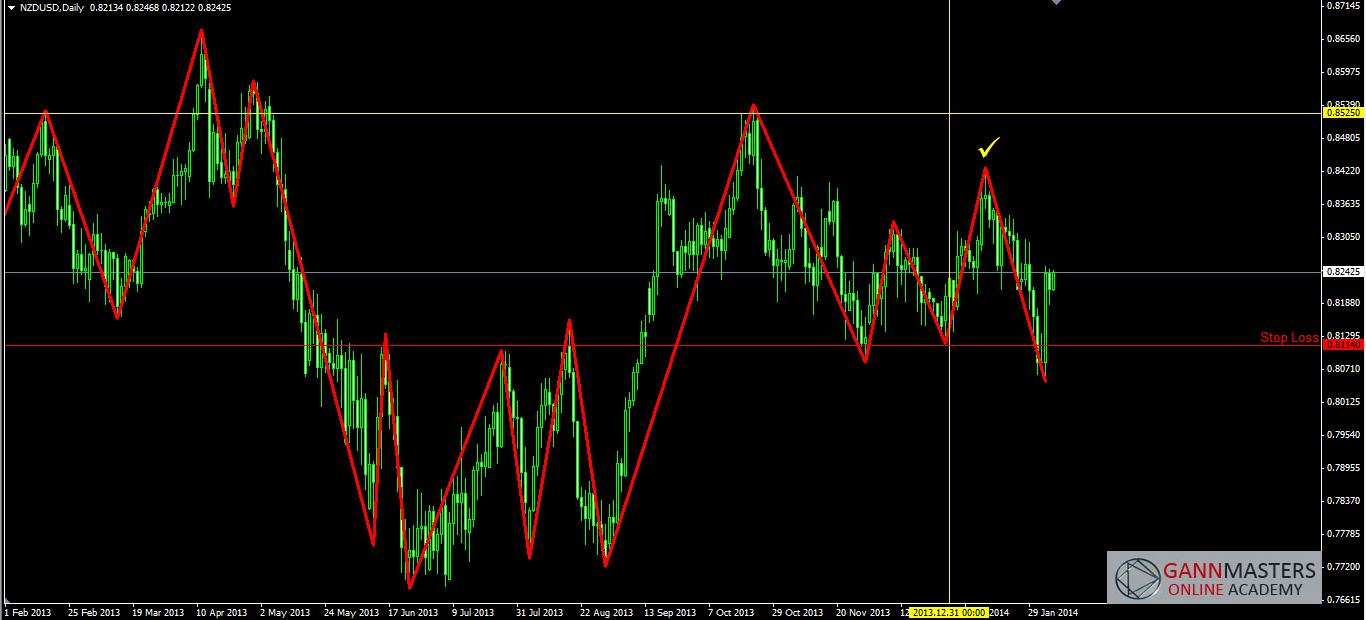
Task: Click the GANNMASTERS ONLINE ACADEMY watermark text
Action: pos(1239,579)
